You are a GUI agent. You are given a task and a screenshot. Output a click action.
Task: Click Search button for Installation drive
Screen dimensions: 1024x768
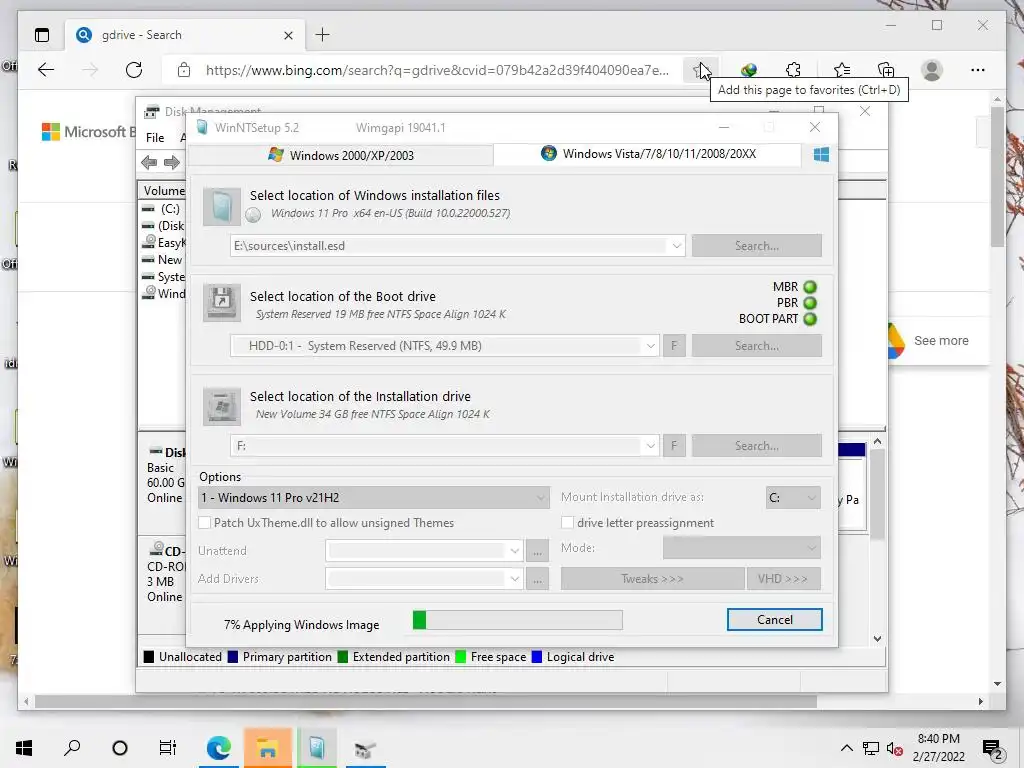coord(756,446)
